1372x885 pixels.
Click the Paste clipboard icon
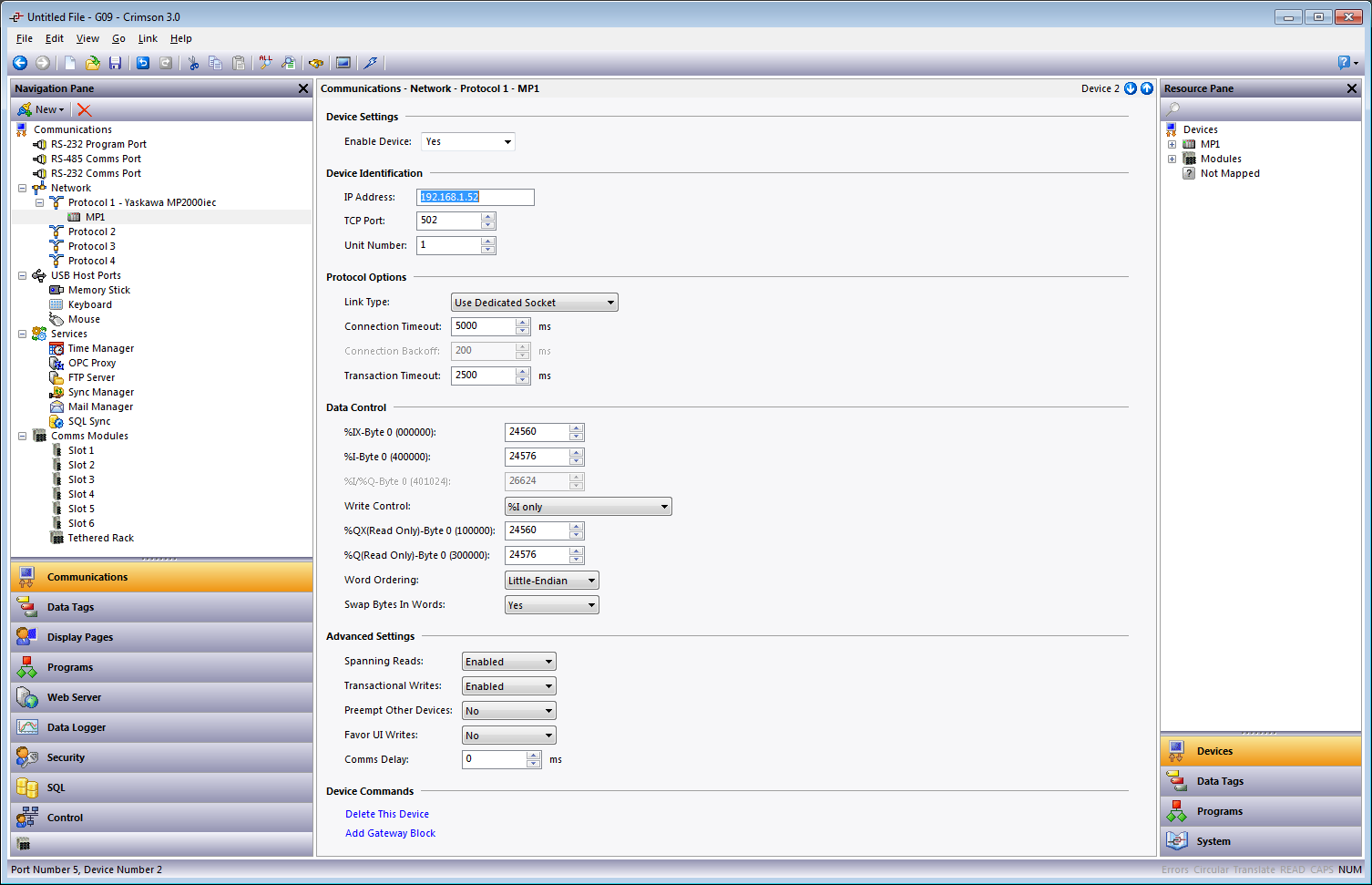(x=239, y=63)
